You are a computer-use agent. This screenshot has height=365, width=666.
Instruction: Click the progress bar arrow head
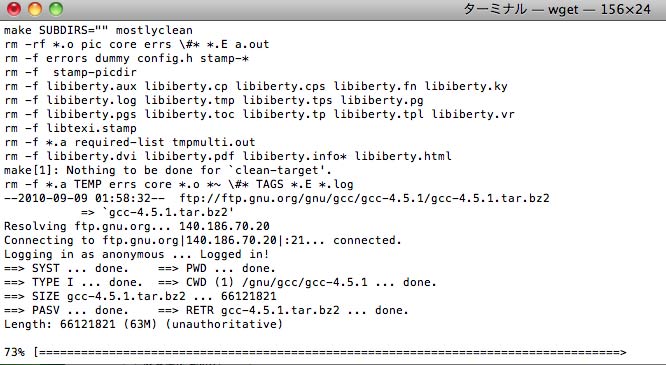622,352
